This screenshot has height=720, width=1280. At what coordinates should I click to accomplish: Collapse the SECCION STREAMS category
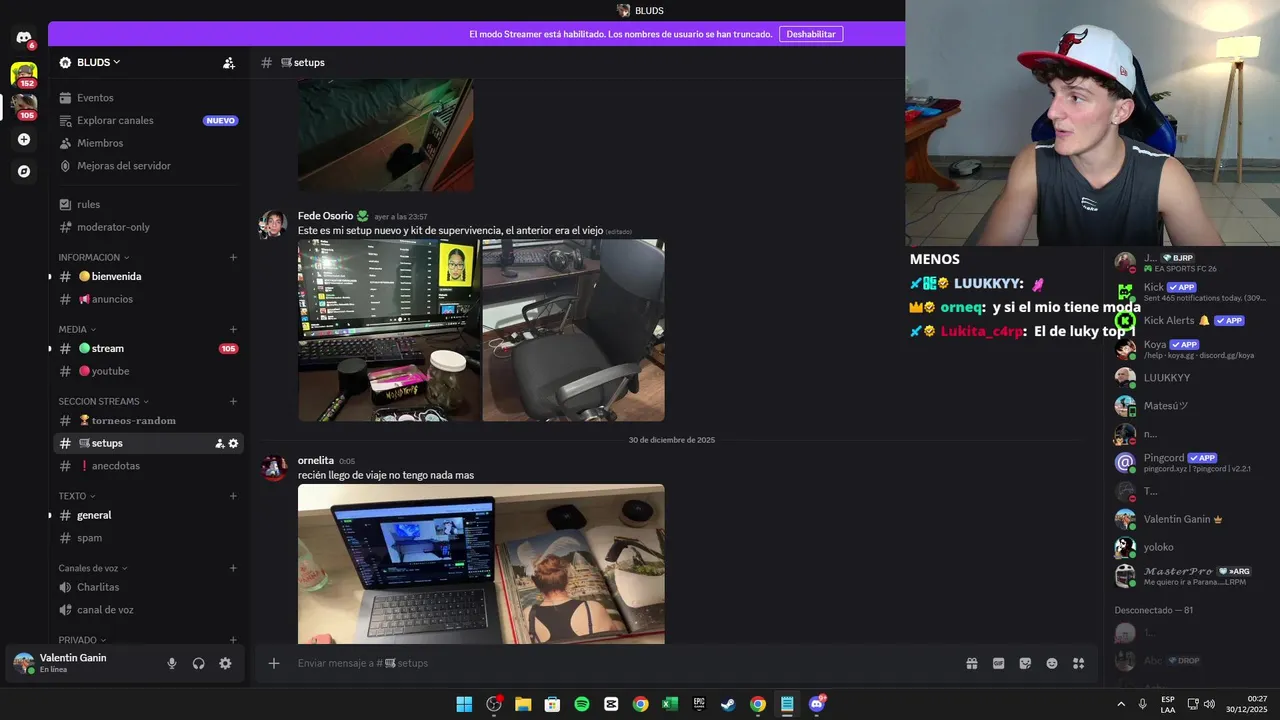pyautogui.click(x=103, y=401)
